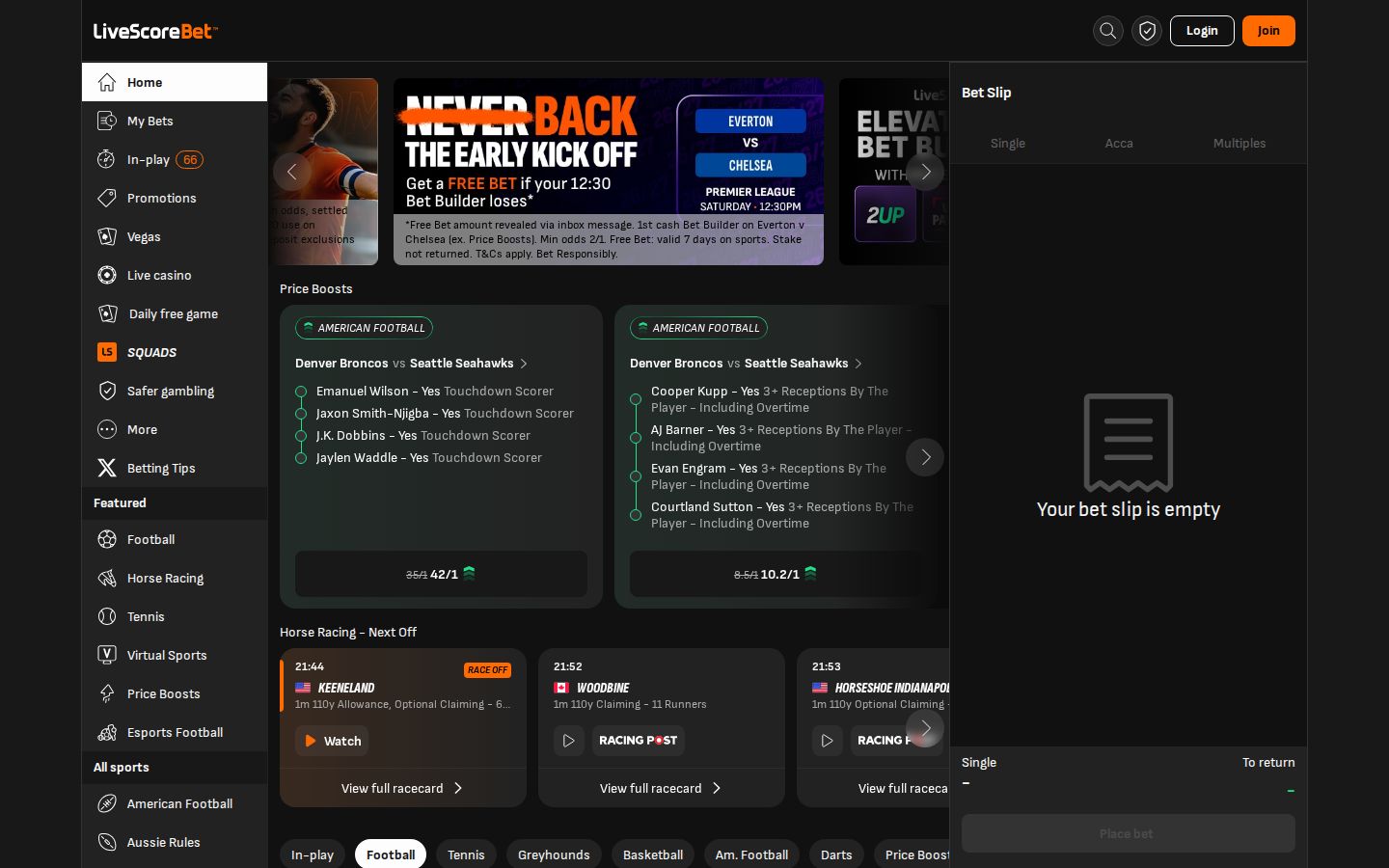Click the safer gambling shield icon in header
The image size is (1389, 868).
(x=1147, y=31)
